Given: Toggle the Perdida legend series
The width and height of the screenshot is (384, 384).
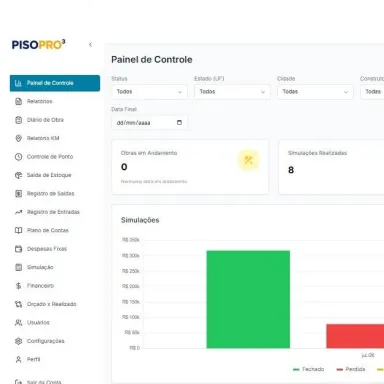Looking at the screenshot, I should coord(351,369).
